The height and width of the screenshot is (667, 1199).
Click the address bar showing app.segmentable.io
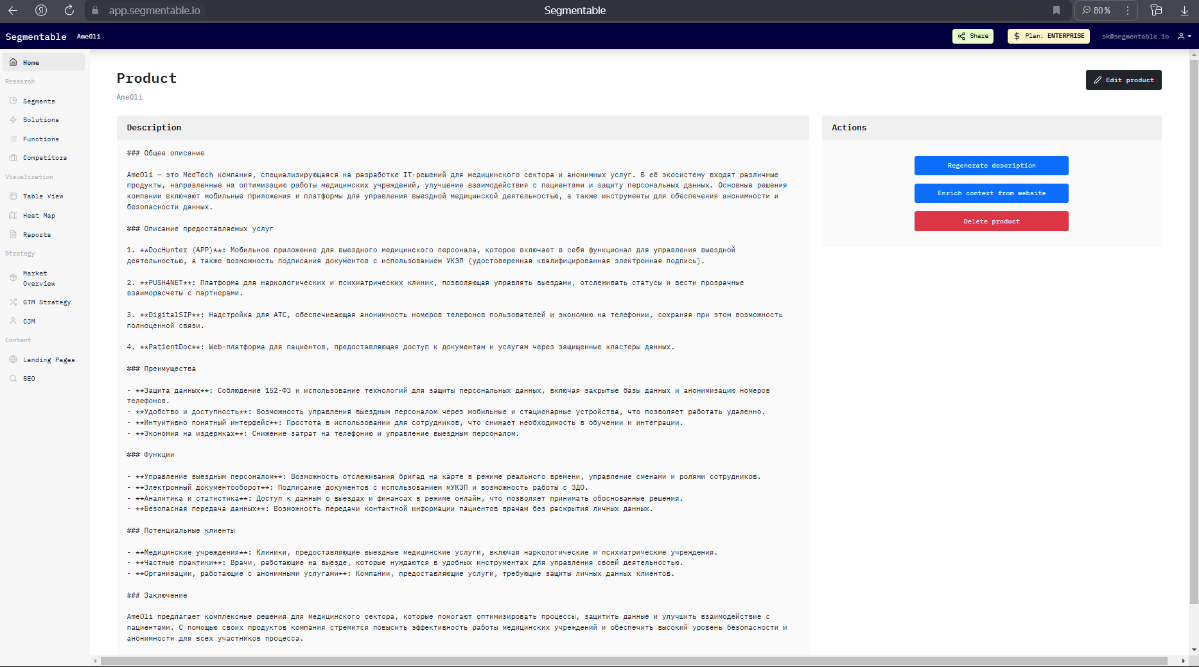coord(154,11)
